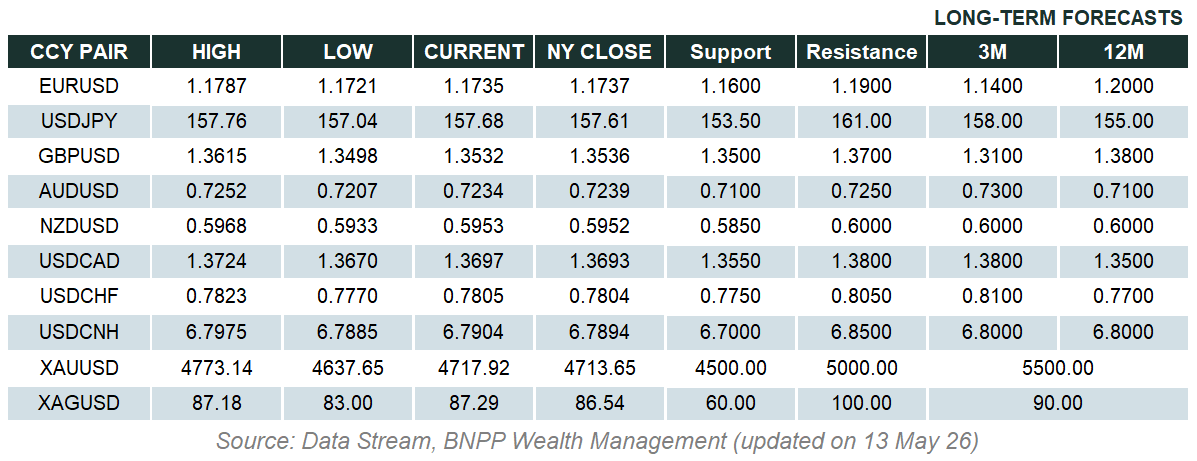
Task: Click the LONG-TERM FORECASTS heading
Action: [1058, 18]
